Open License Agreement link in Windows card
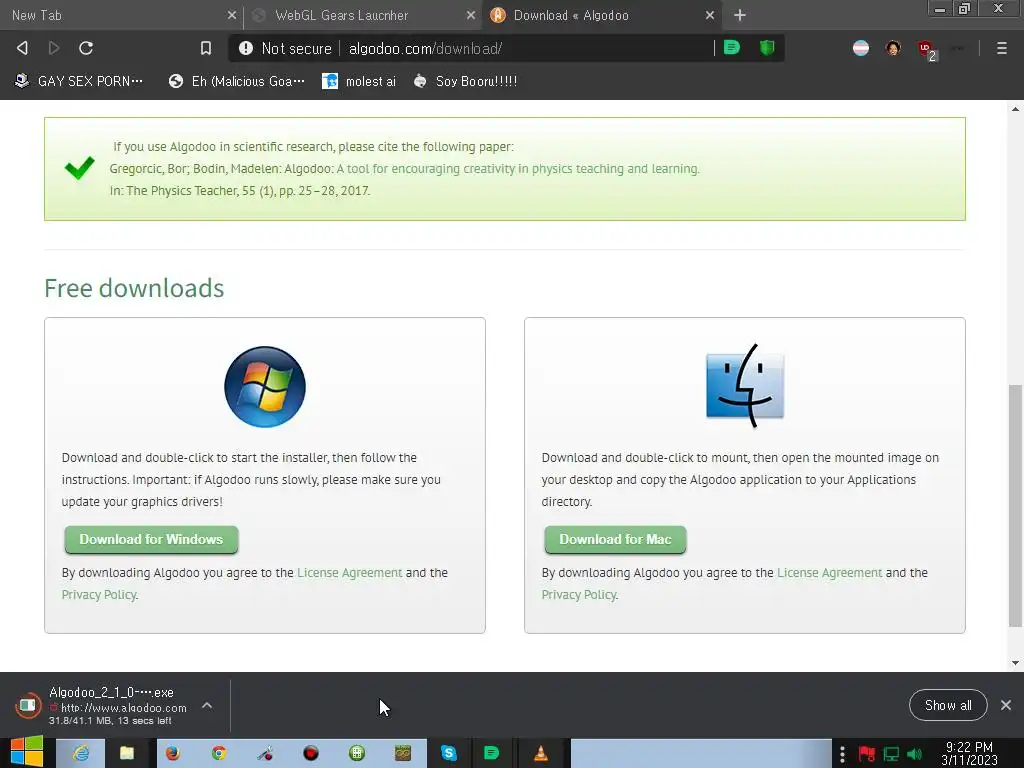1024x768 pixels. tap(349, 573)
